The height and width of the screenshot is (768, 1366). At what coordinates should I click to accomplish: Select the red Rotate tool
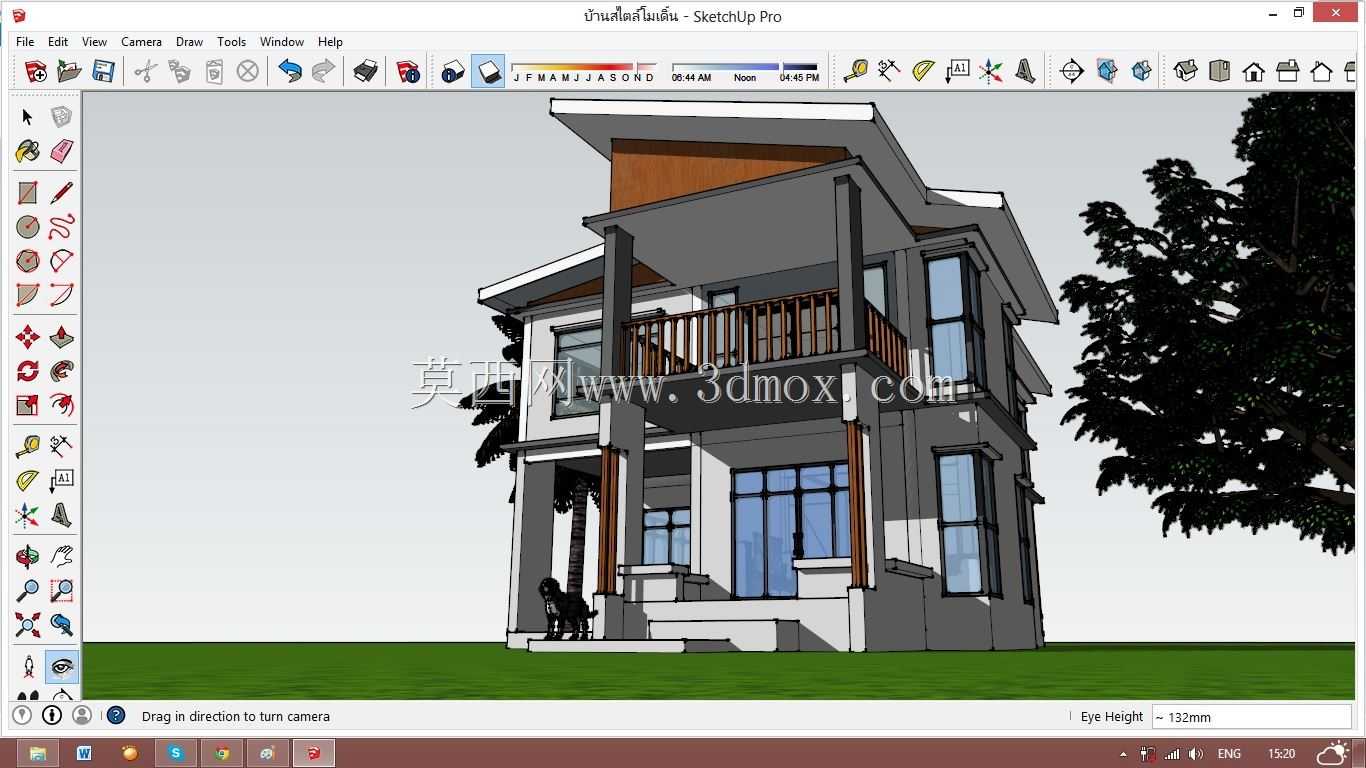click(x=27, y=371)
